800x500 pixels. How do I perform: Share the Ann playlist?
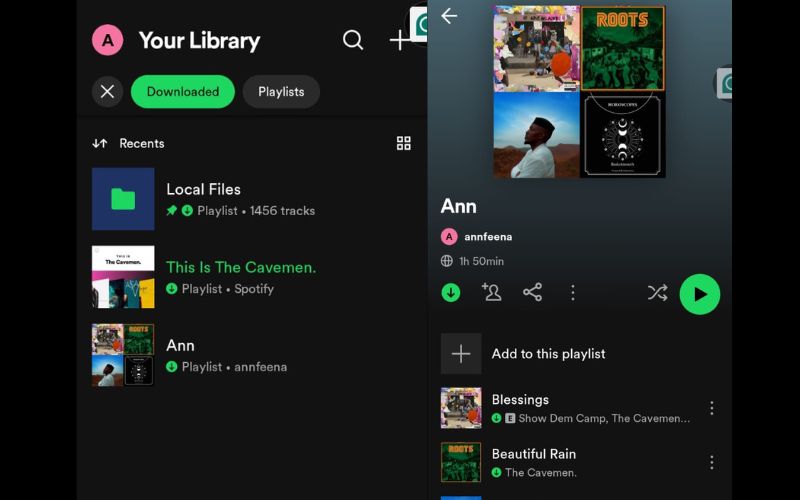[x=532, y=292]
